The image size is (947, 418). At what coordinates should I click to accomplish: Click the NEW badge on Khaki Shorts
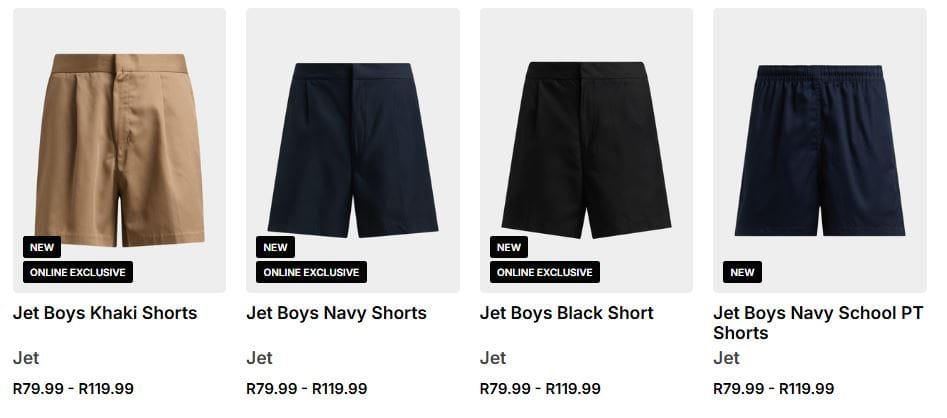click(42, 247)
